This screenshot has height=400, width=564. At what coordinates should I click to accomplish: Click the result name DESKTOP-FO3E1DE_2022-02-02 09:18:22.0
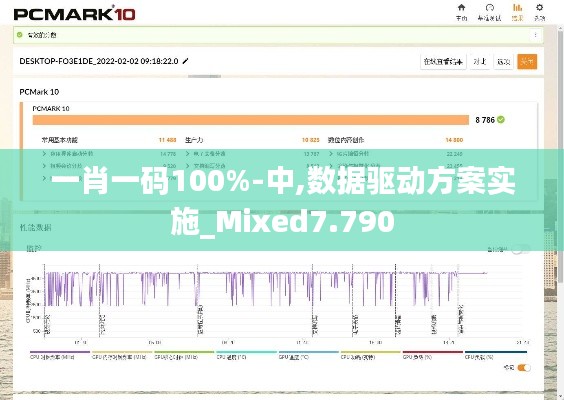click(99, 61)
